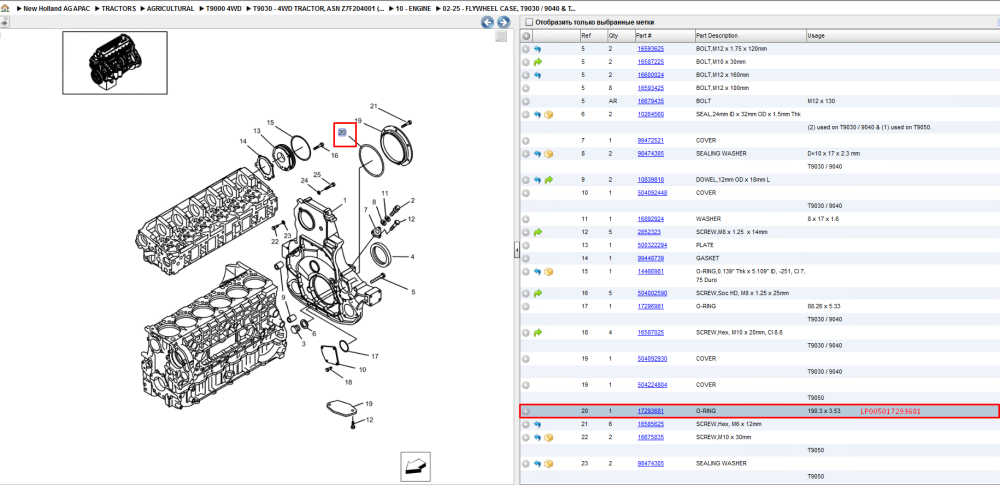This screenshot has width=1000, height=485.
Task: Toggle the mark circle for GASKET 99448739
Action: [526, 258]
